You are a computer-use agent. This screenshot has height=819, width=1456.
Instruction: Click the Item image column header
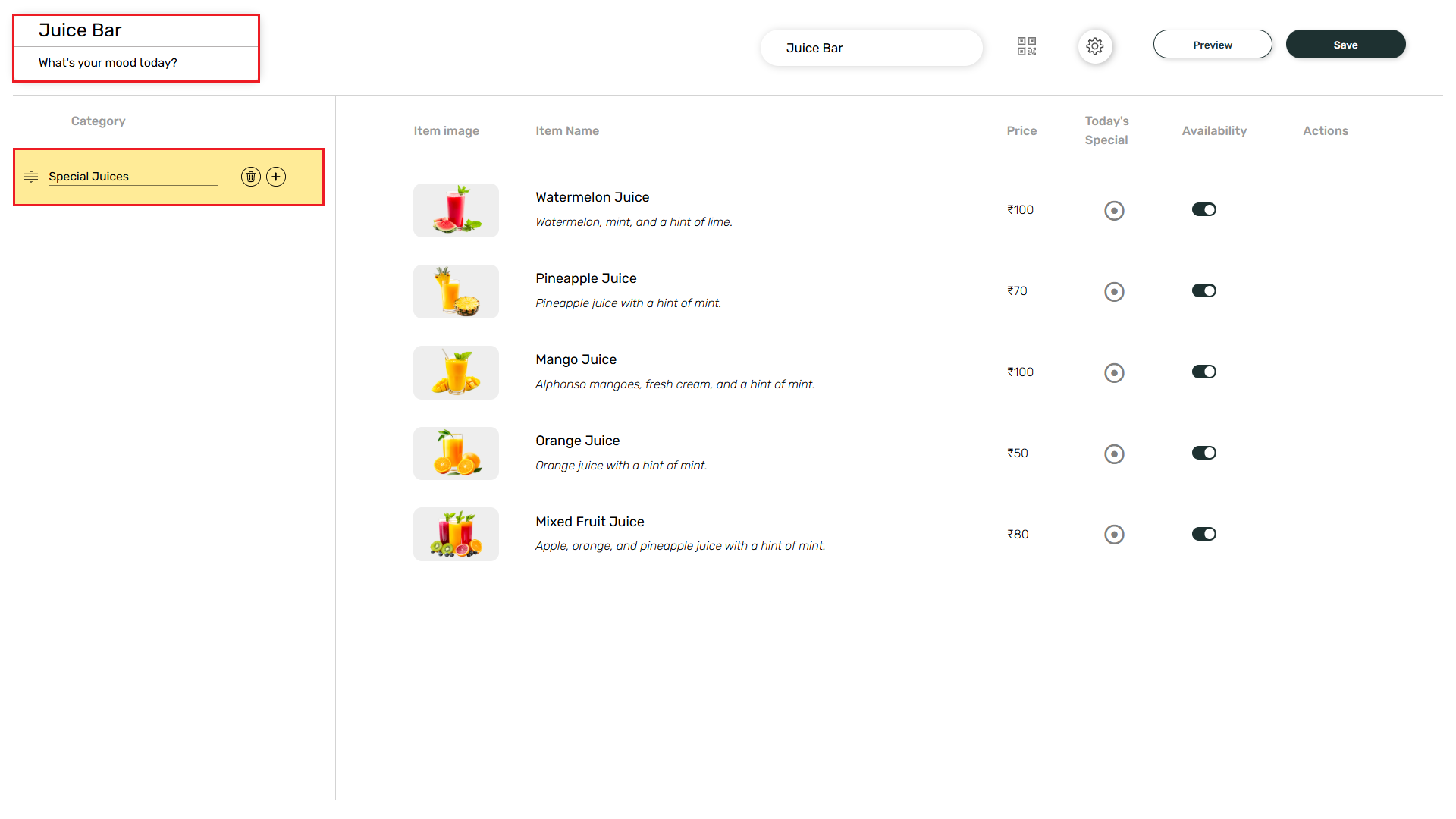pyautogui.click(x=446, y=130)
